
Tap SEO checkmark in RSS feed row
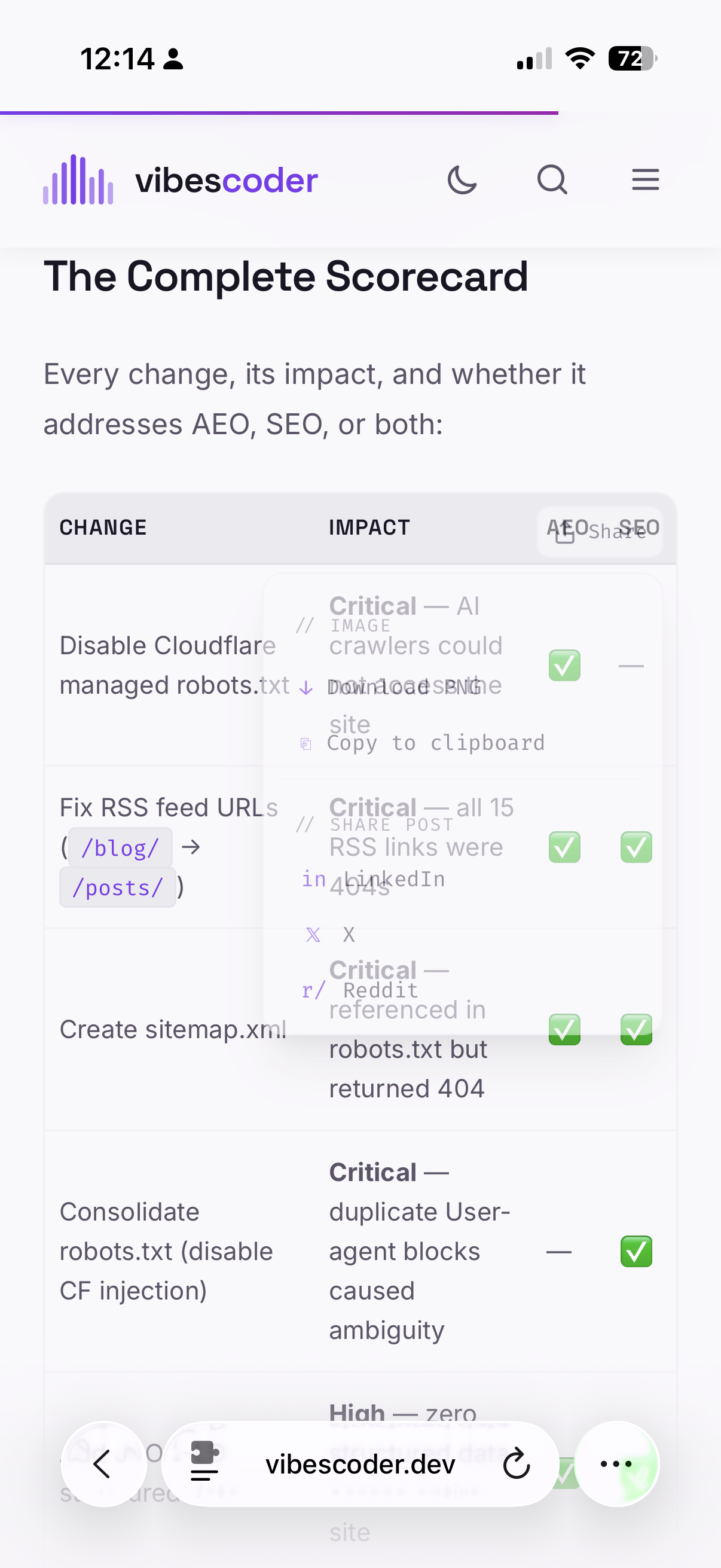636,847
